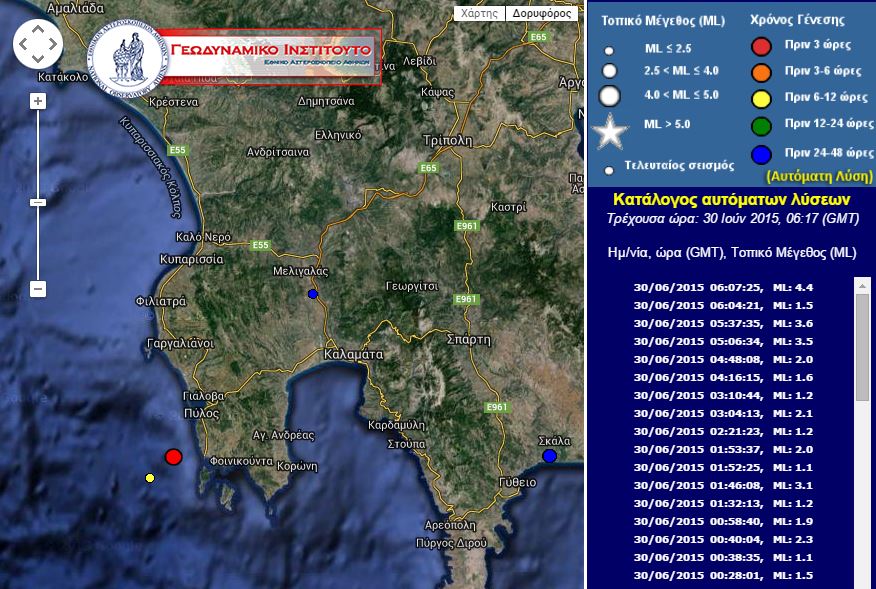Click the 'Τελευταίος σεισμός' legend dot
Viewport: 876px width, 589px height.
[610, 170]
